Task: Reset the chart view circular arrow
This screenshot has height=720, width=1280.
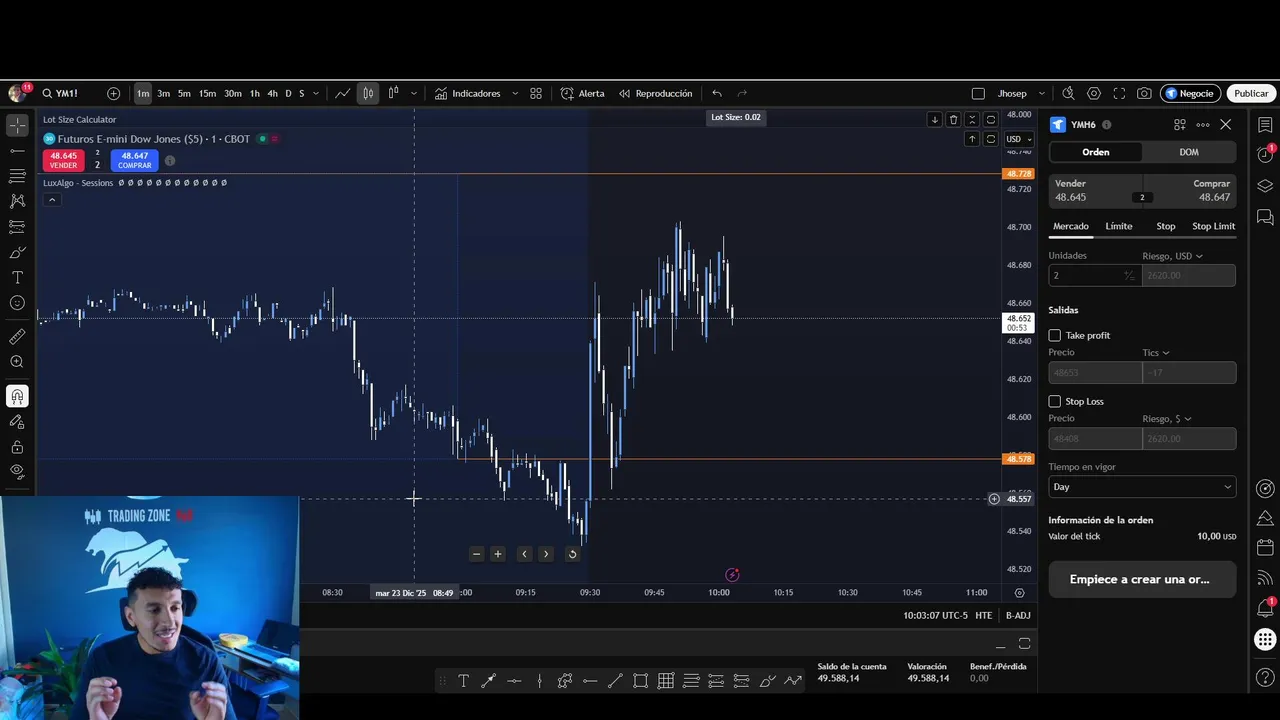Action: 572,554
